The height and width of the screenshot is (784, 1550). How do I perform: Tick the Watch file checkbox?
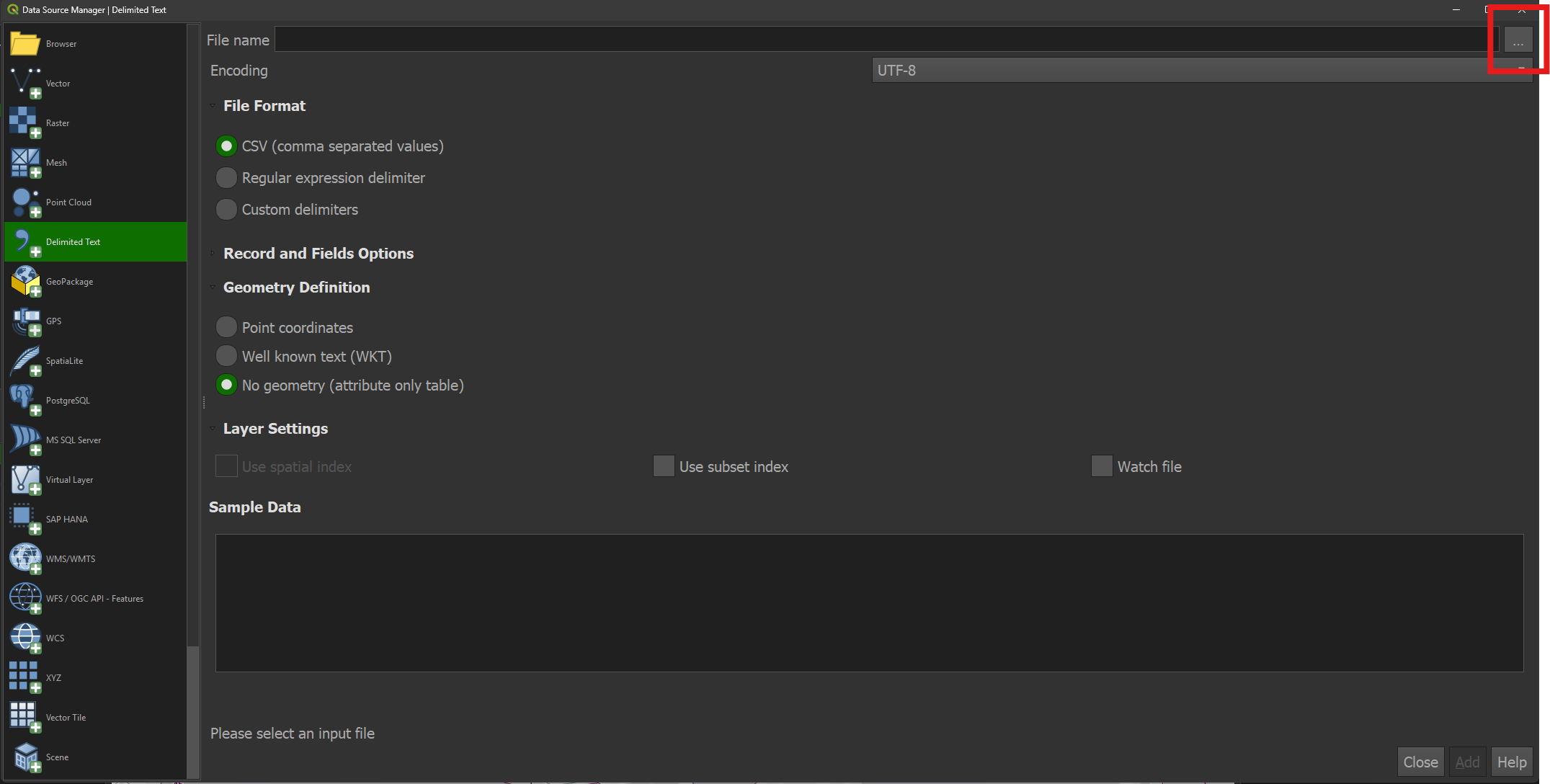point(1102,466)
